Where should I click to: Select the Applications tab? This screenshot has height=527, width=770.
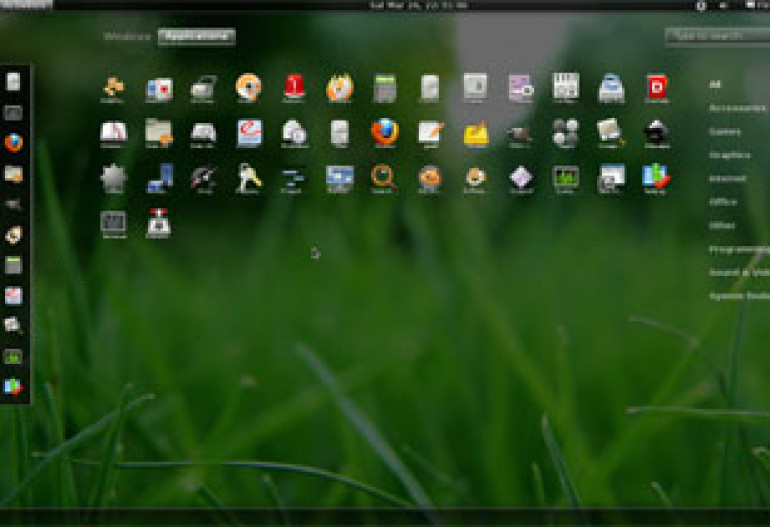tap(196, 37)
